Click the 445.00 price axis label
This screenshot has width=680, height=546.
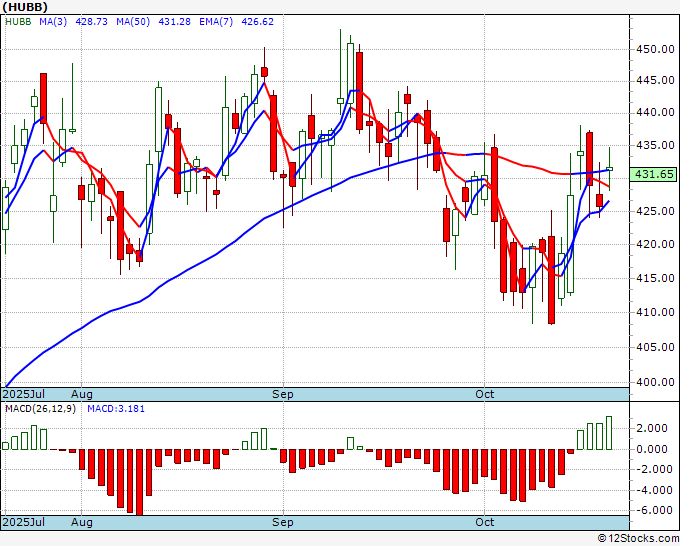click(655, 80)
